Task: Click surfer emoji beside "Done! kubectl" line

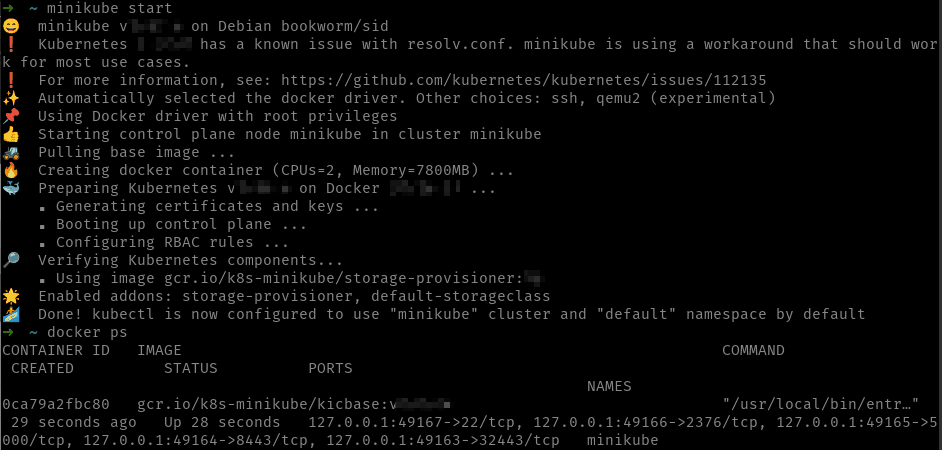Action: point(11,314)
